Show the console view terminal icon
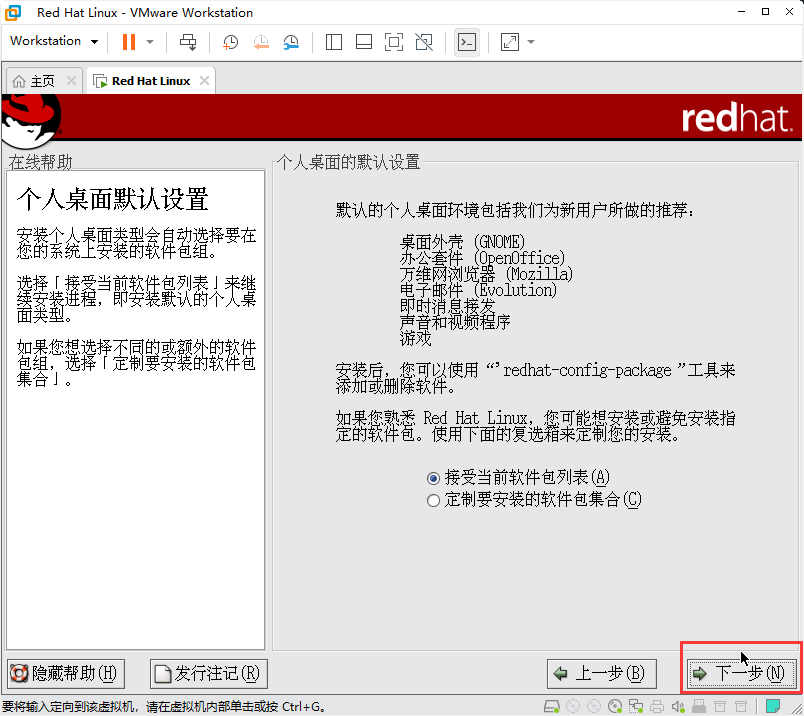The image size is (804, 716). pos(466,42)
